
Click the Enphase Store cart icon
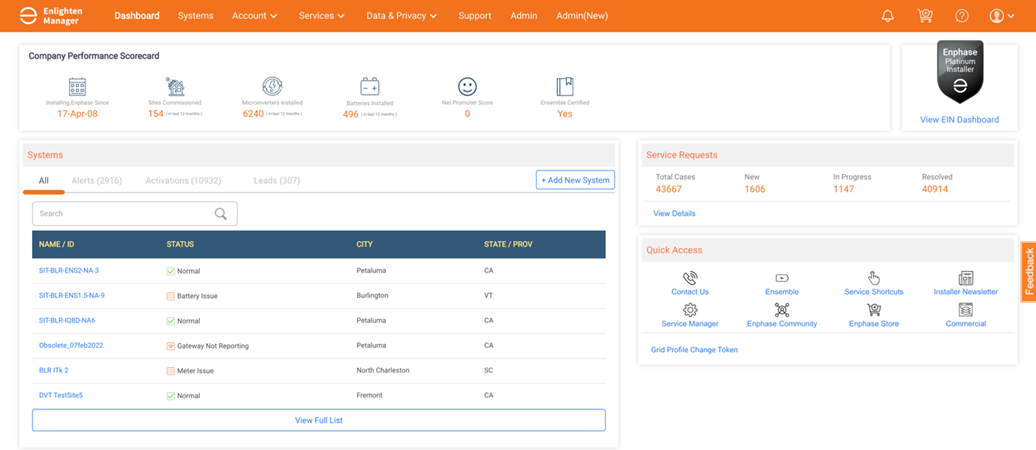point(873,310)
